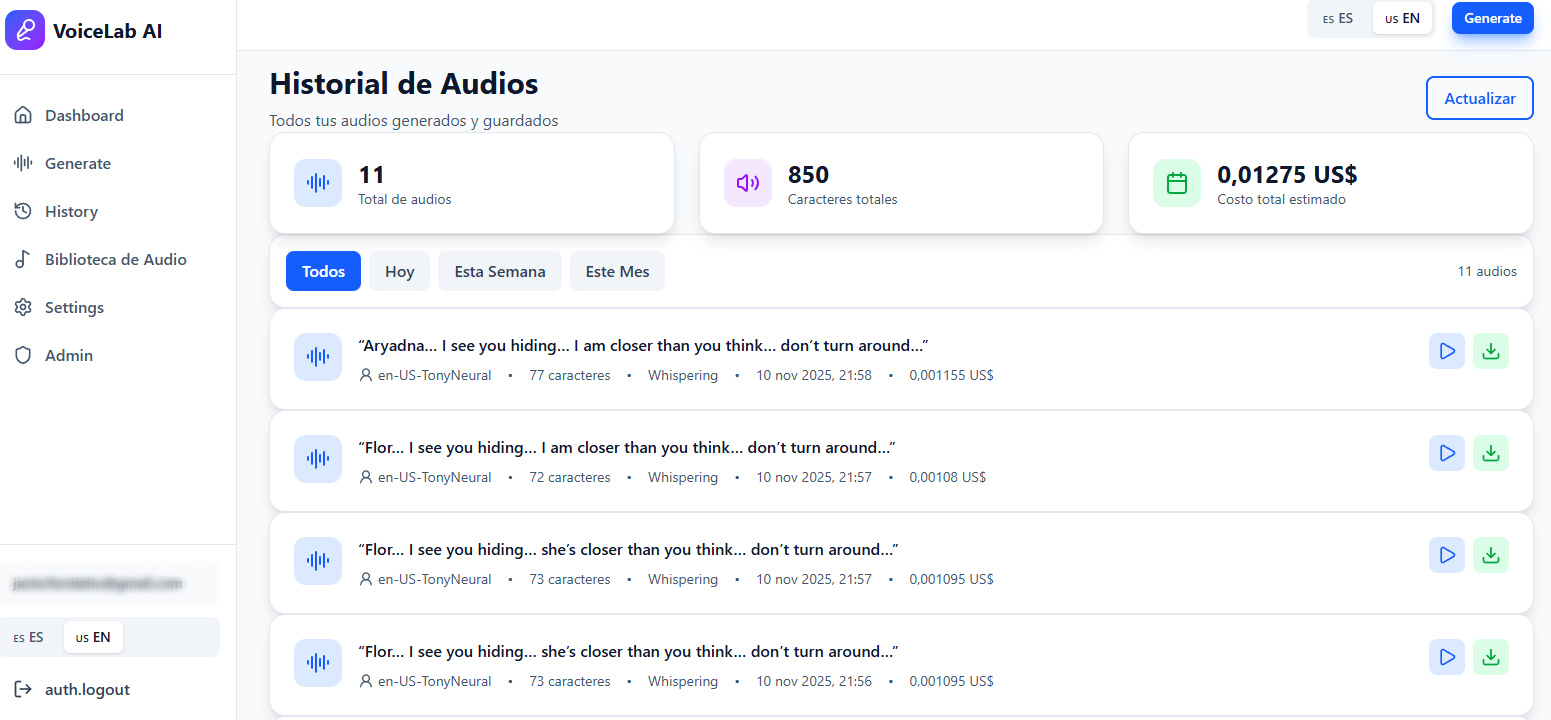Click auth.logout to sign out

pos(88,689)
